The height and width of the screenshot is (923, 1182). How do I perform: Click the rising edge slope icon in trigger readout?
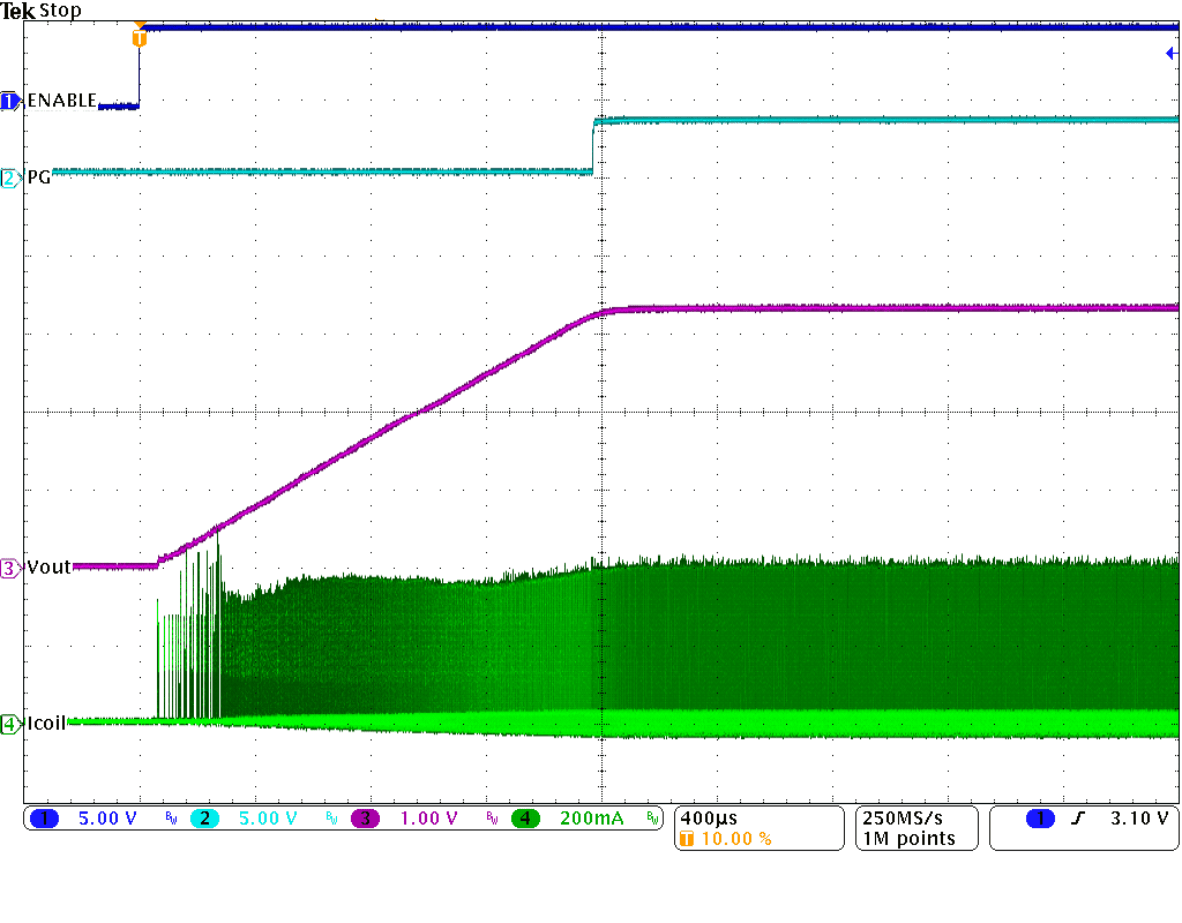[1077, 818]
